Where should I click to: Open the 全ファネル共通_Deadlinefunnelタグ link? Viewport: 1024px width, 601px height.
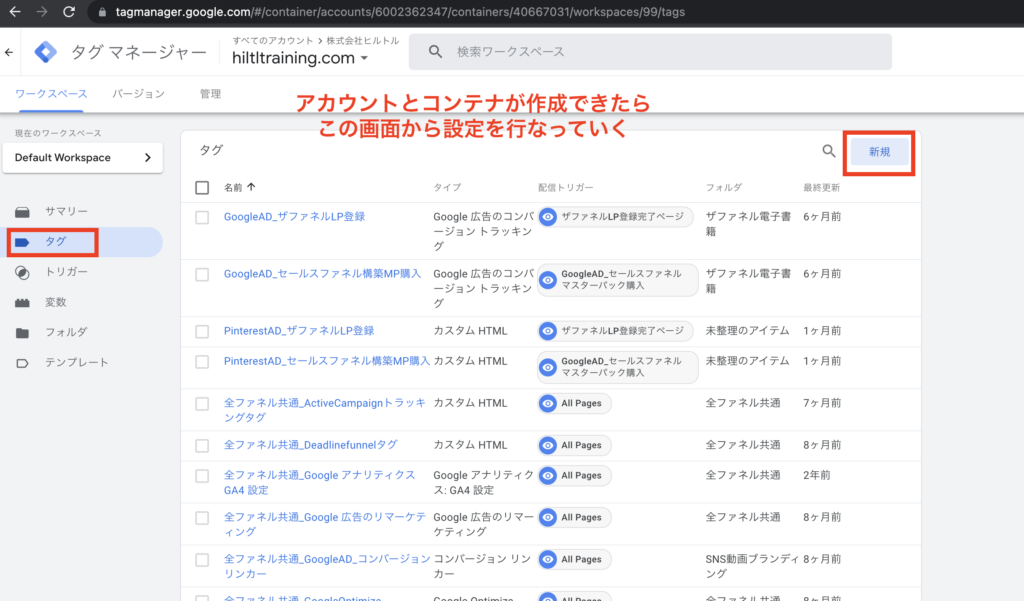click(311, 445)
